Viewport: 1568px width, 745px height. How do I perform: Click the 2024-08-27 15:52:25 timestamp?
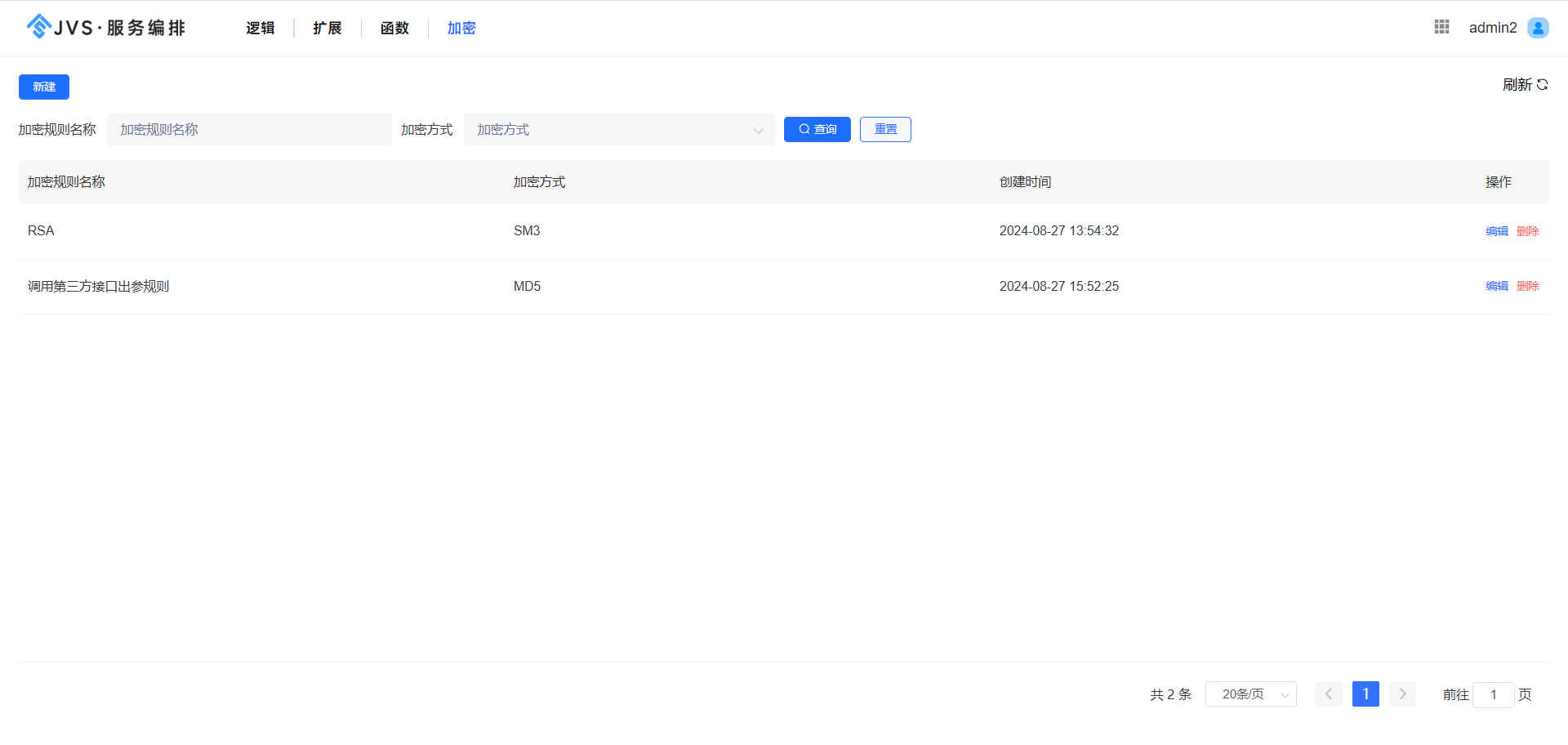(1059, 286)
